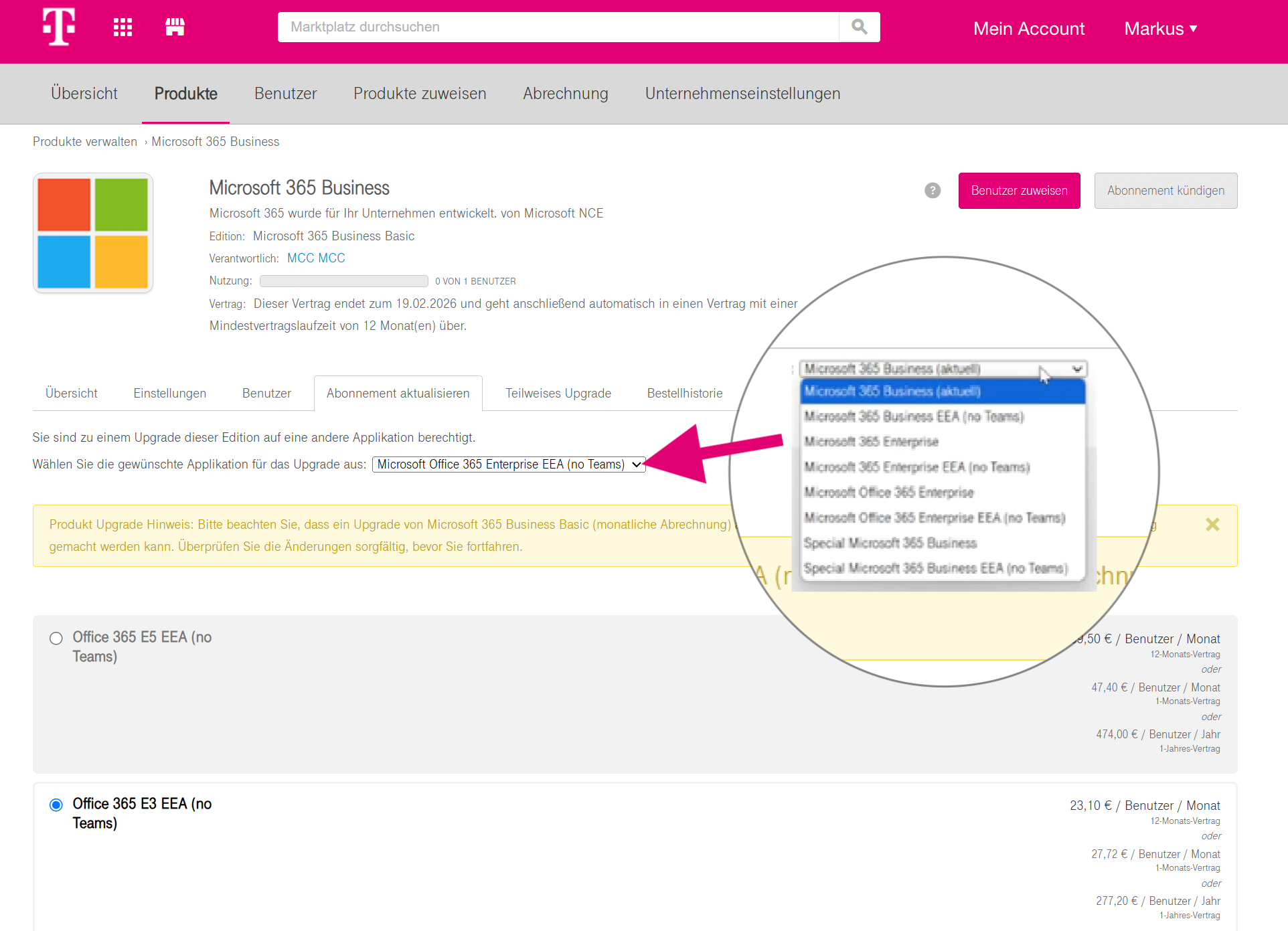Open the Teilweises Upgrade tab
The width and height of the screenshot is (1288, 931).
(x=558, y=394)
